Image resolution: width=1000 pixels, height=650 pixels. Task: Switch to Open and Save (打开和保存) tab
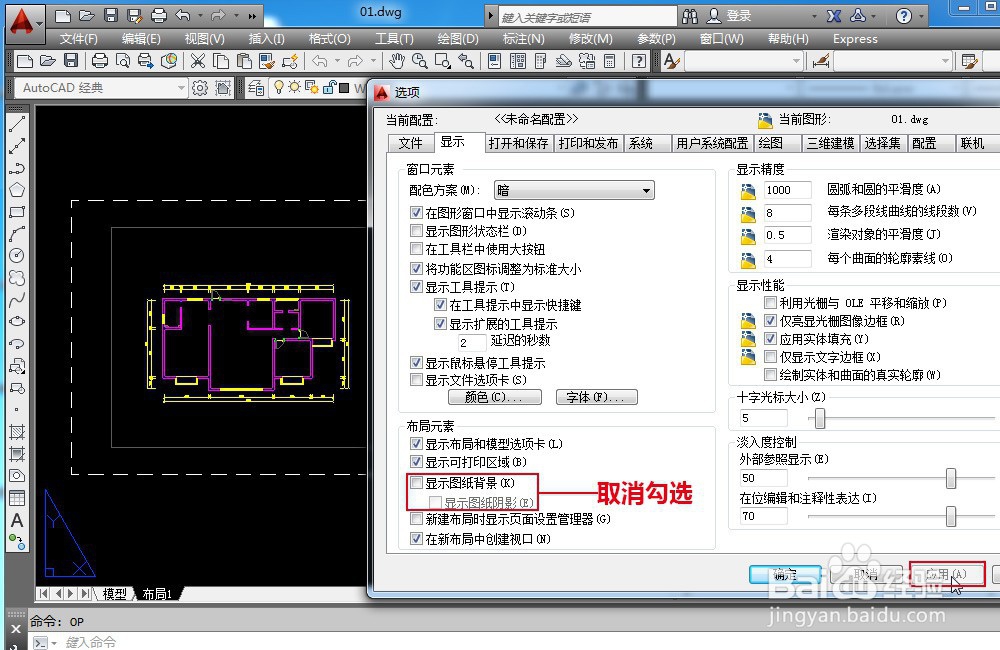(x=518, y=144)
